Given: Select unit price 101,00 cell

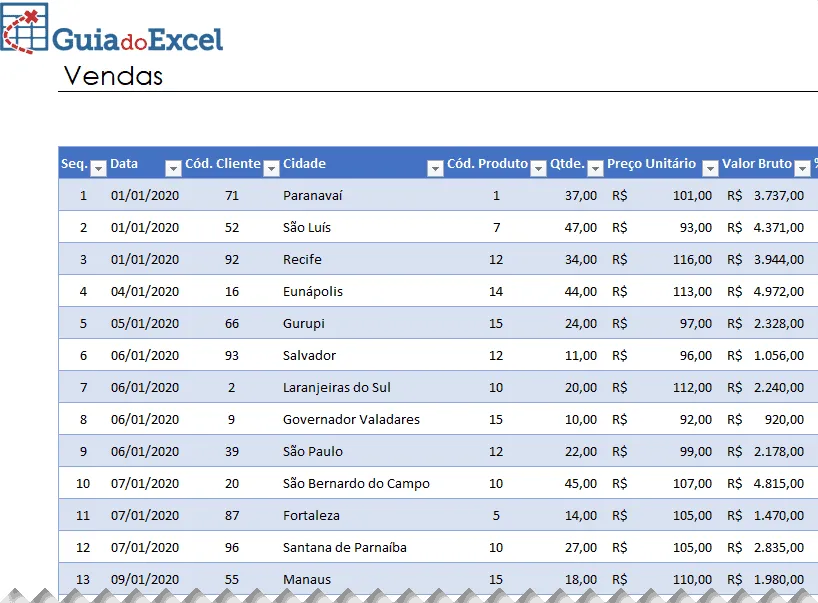Looking at the screenshot, I should point(661,195).
